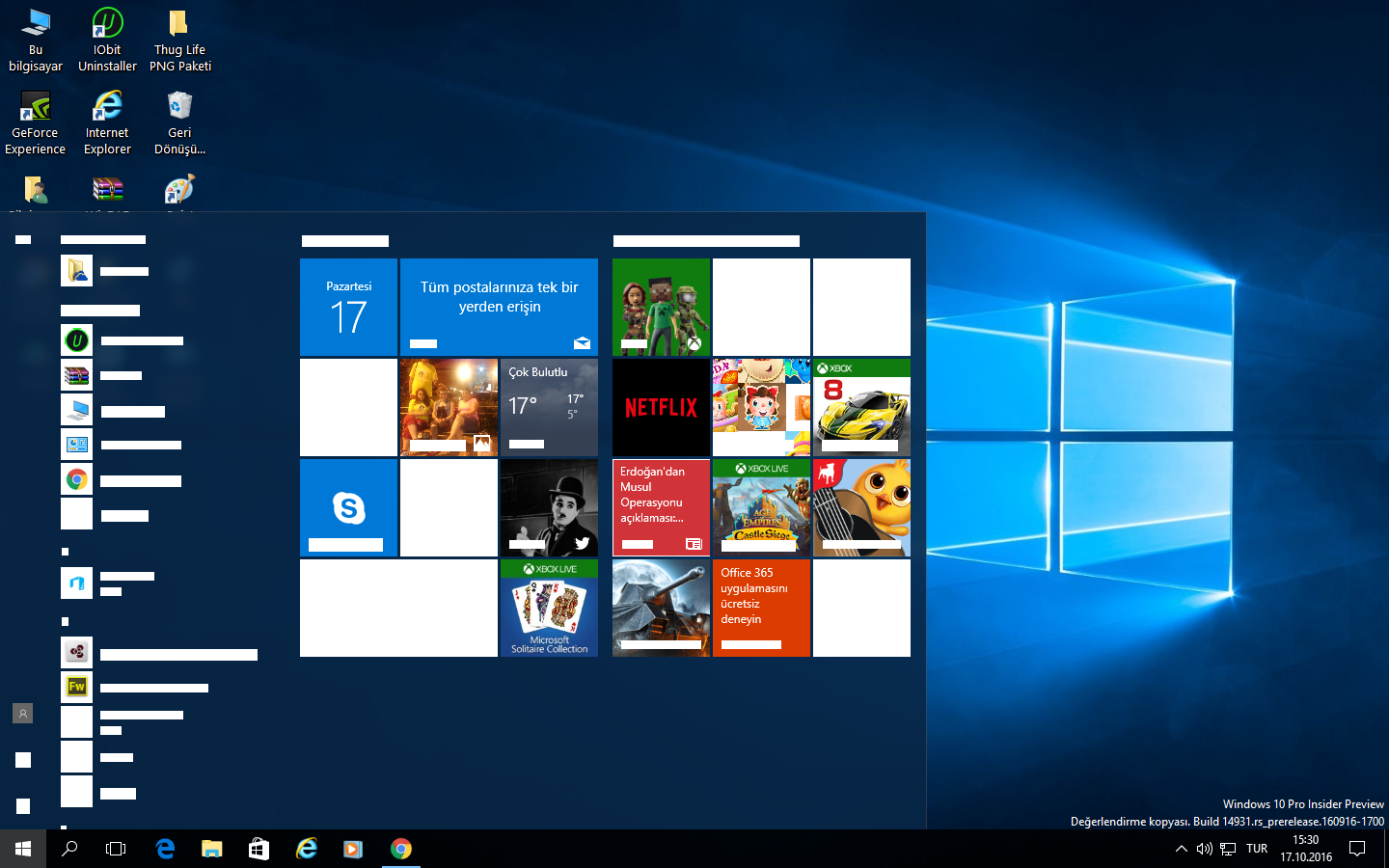Click the user account icon in Start menu
Viewport: 1389px width, 868px height.
coord(23,714)
